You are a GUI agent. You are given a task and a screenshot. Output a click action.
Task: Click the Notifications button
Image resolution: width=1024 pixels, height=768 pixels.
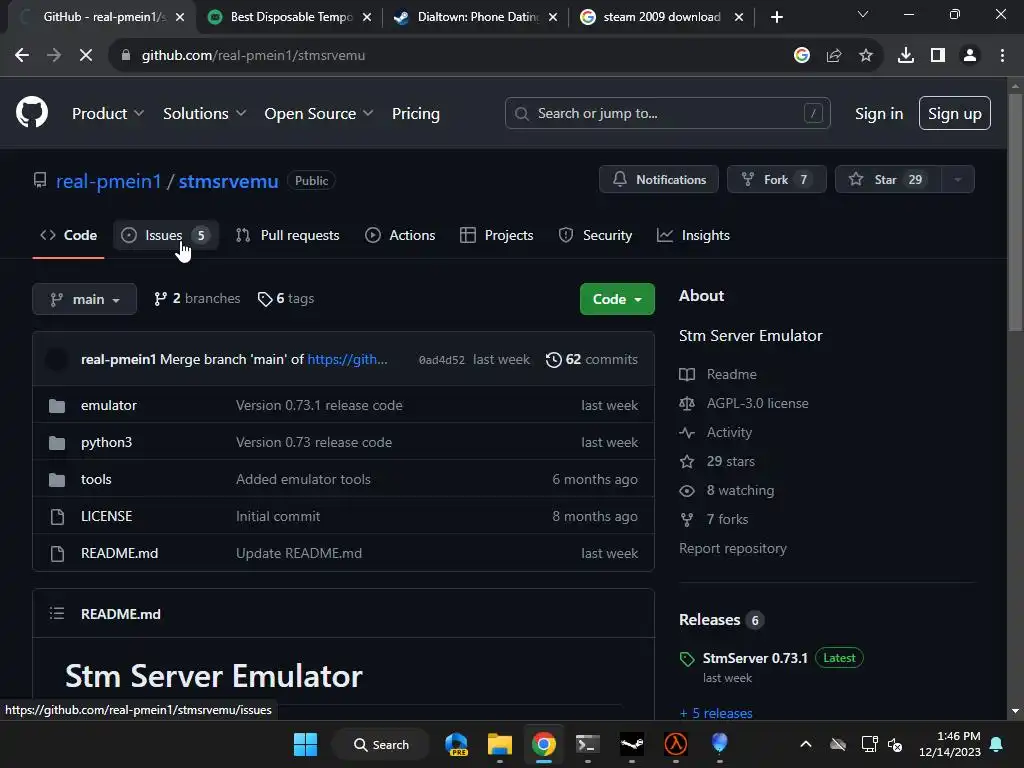(658, 180)
